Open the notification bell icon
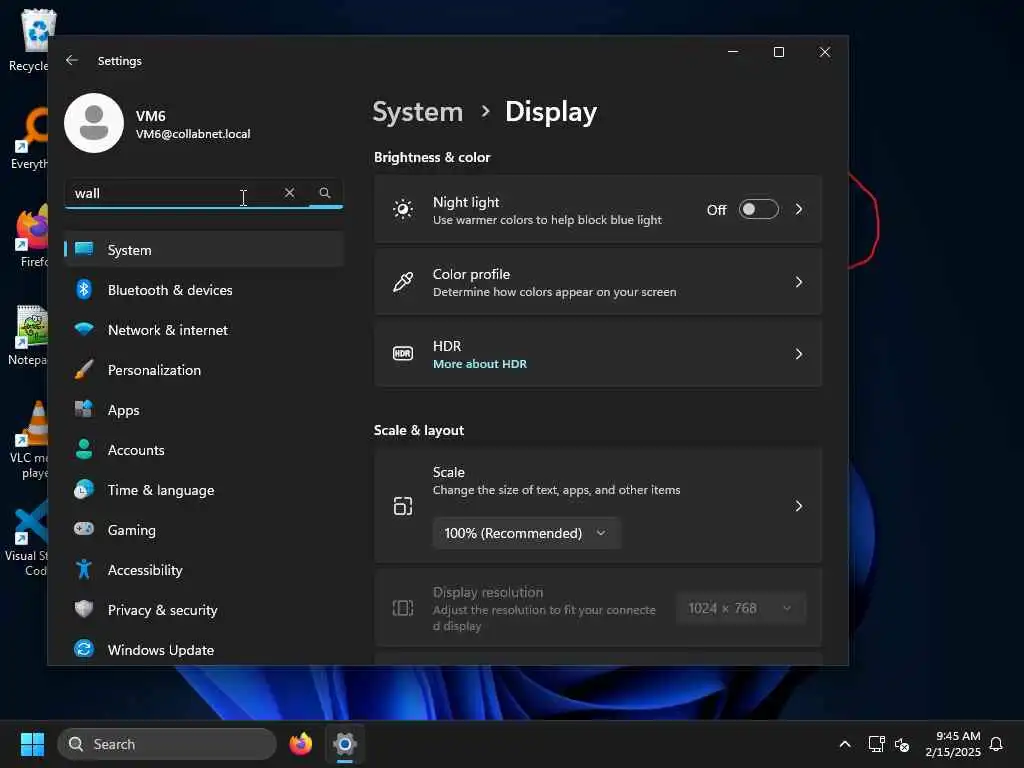Image resolution: width=1024 pixels, height=768 pixels. click(996, 744)
